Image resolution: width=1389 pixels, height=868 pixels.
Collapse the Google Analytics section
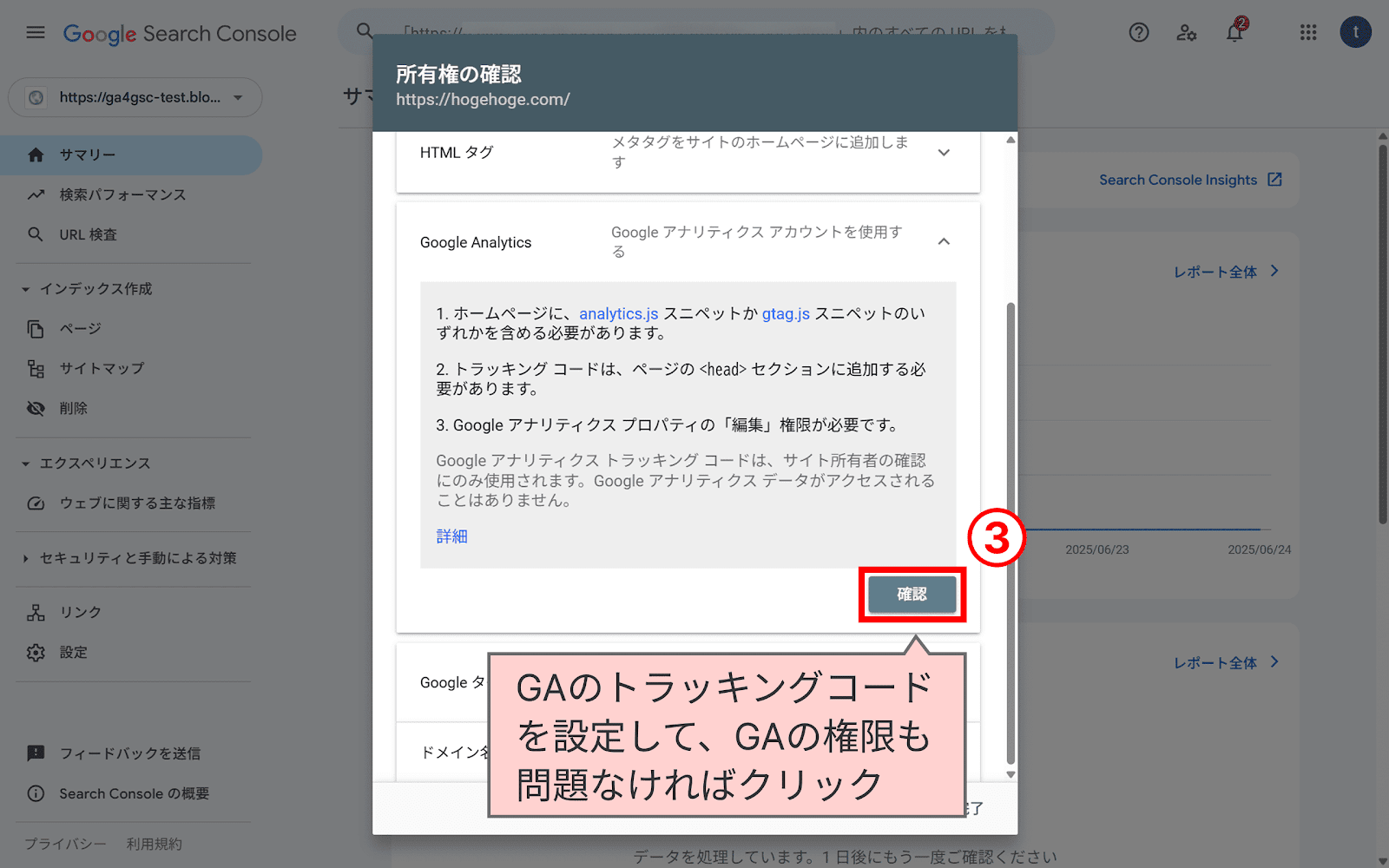tap(944, 242)
